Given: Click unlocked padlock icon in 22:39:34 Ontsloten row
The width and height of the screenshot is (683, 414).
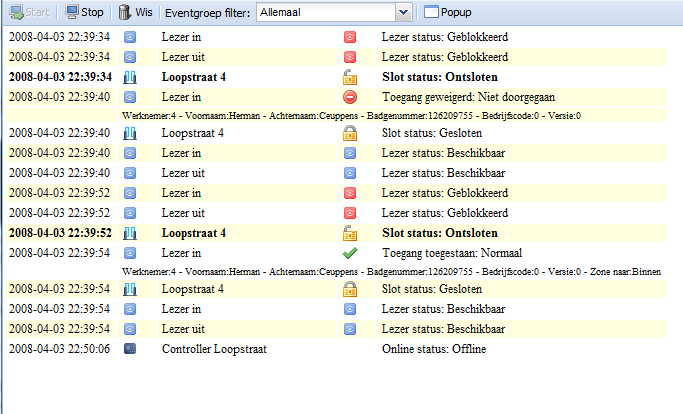Looking at the screenshot, I should pyautogui.click(x=350, y=77).
